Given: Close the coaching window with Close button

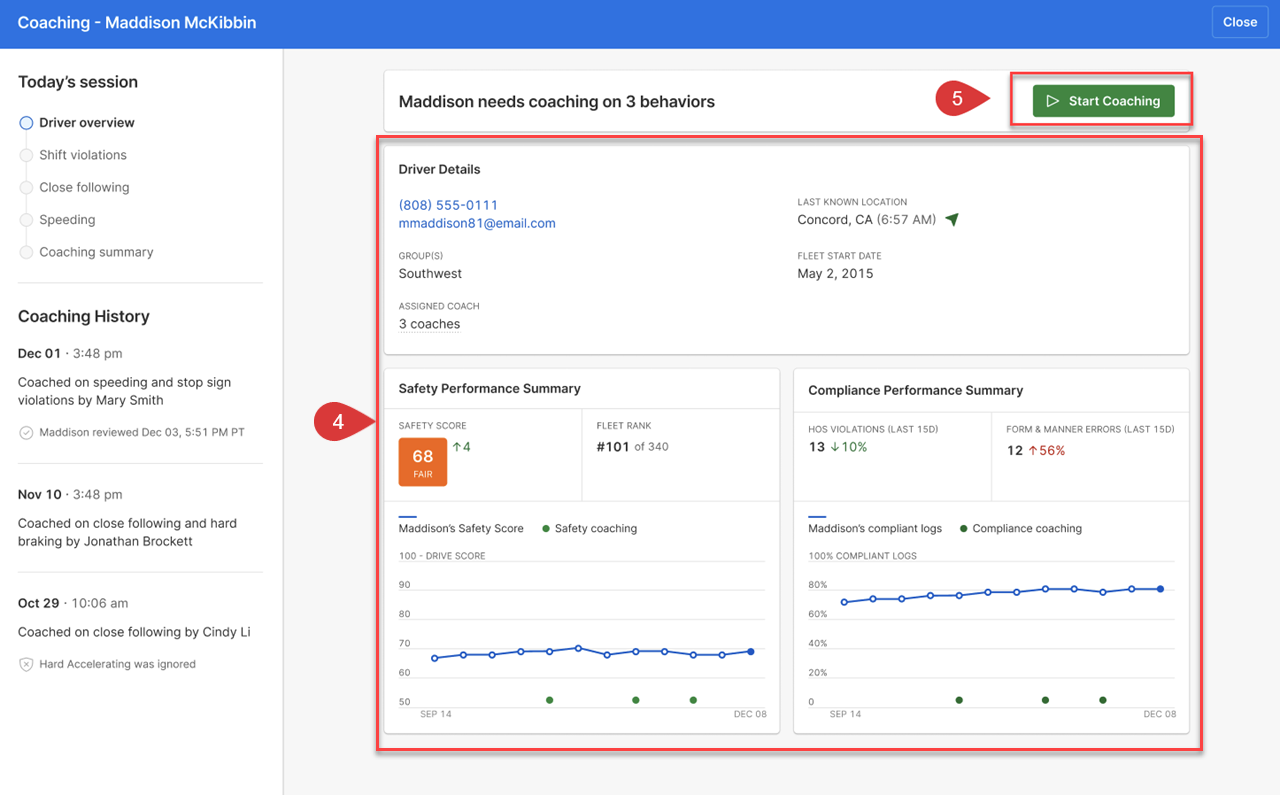Looking at the screenshot, I should (1239, 22).
